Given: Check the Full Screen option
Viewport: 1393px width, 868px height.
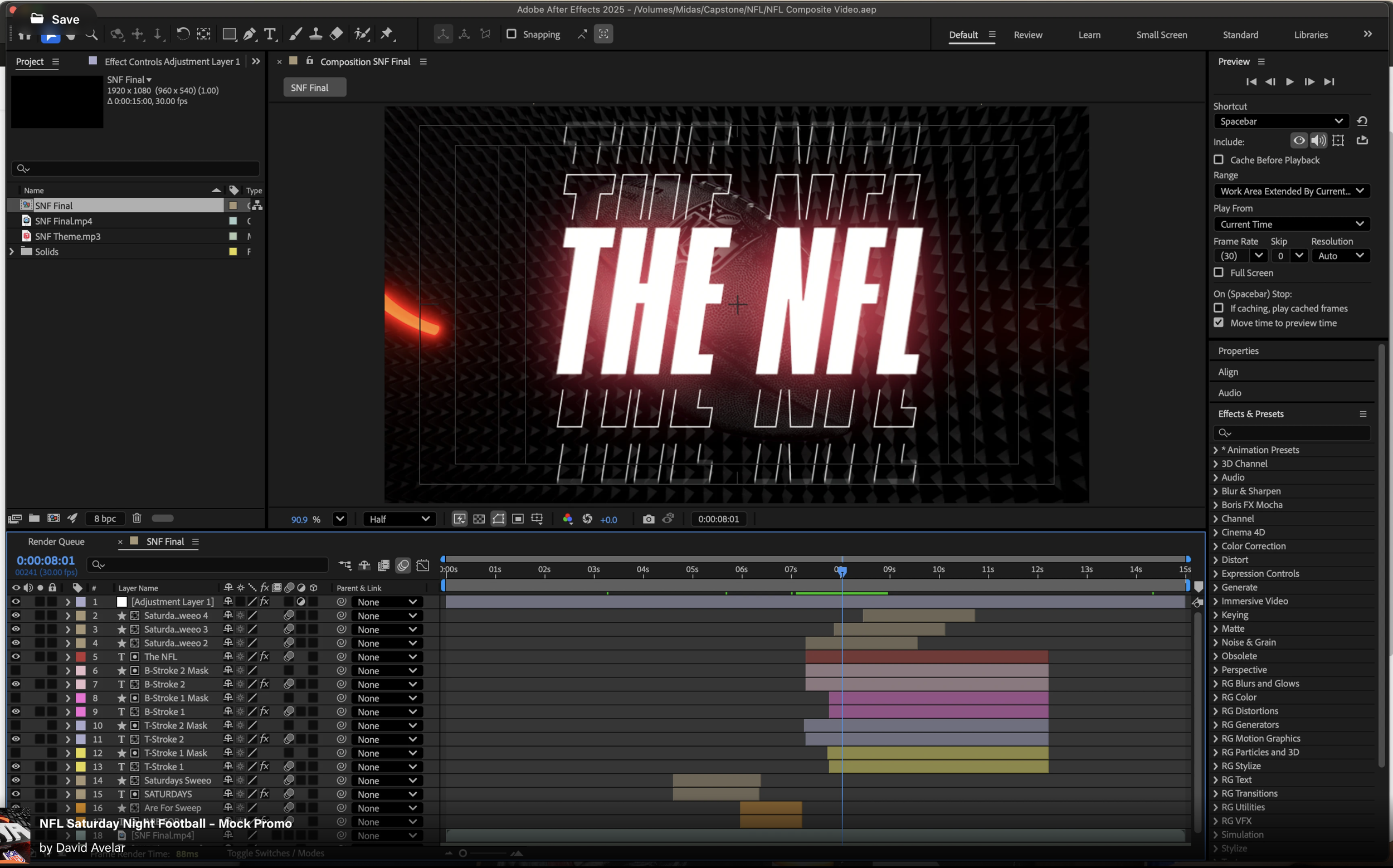Looking at the screenshot, I should click(1219, 272).
